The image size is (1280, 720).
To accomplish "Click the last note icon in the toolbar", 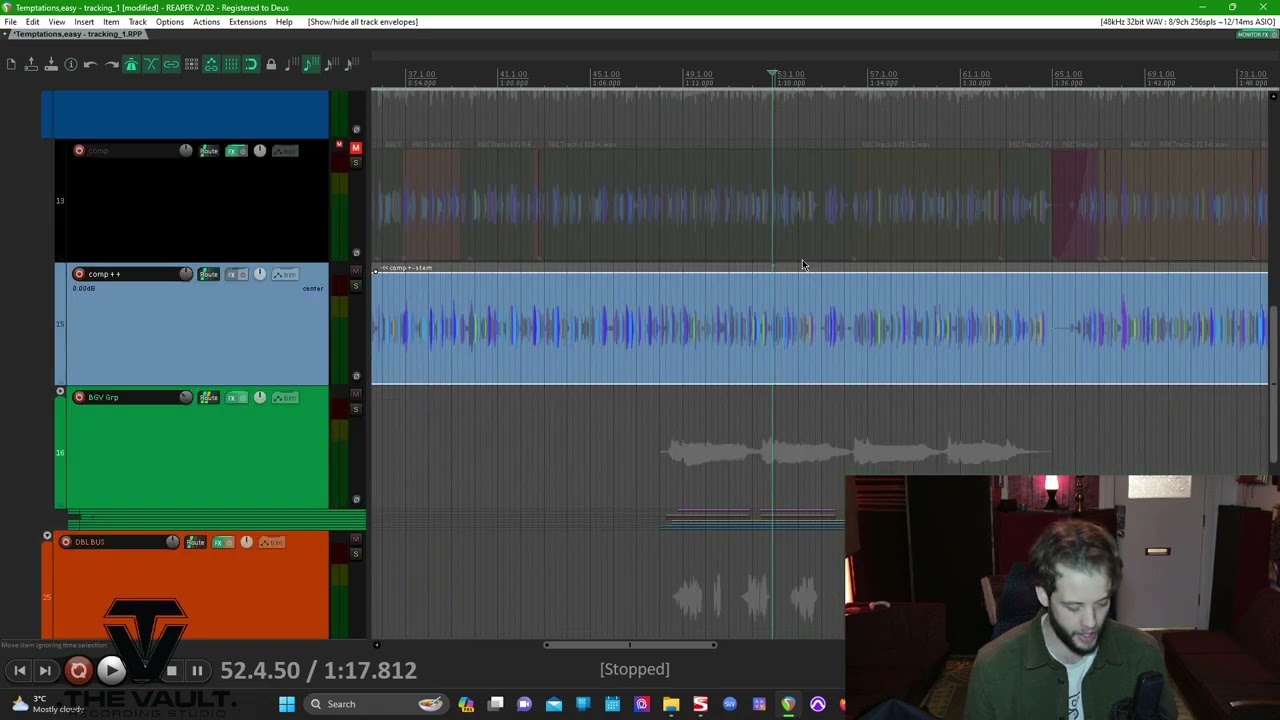I will (351, 64).
